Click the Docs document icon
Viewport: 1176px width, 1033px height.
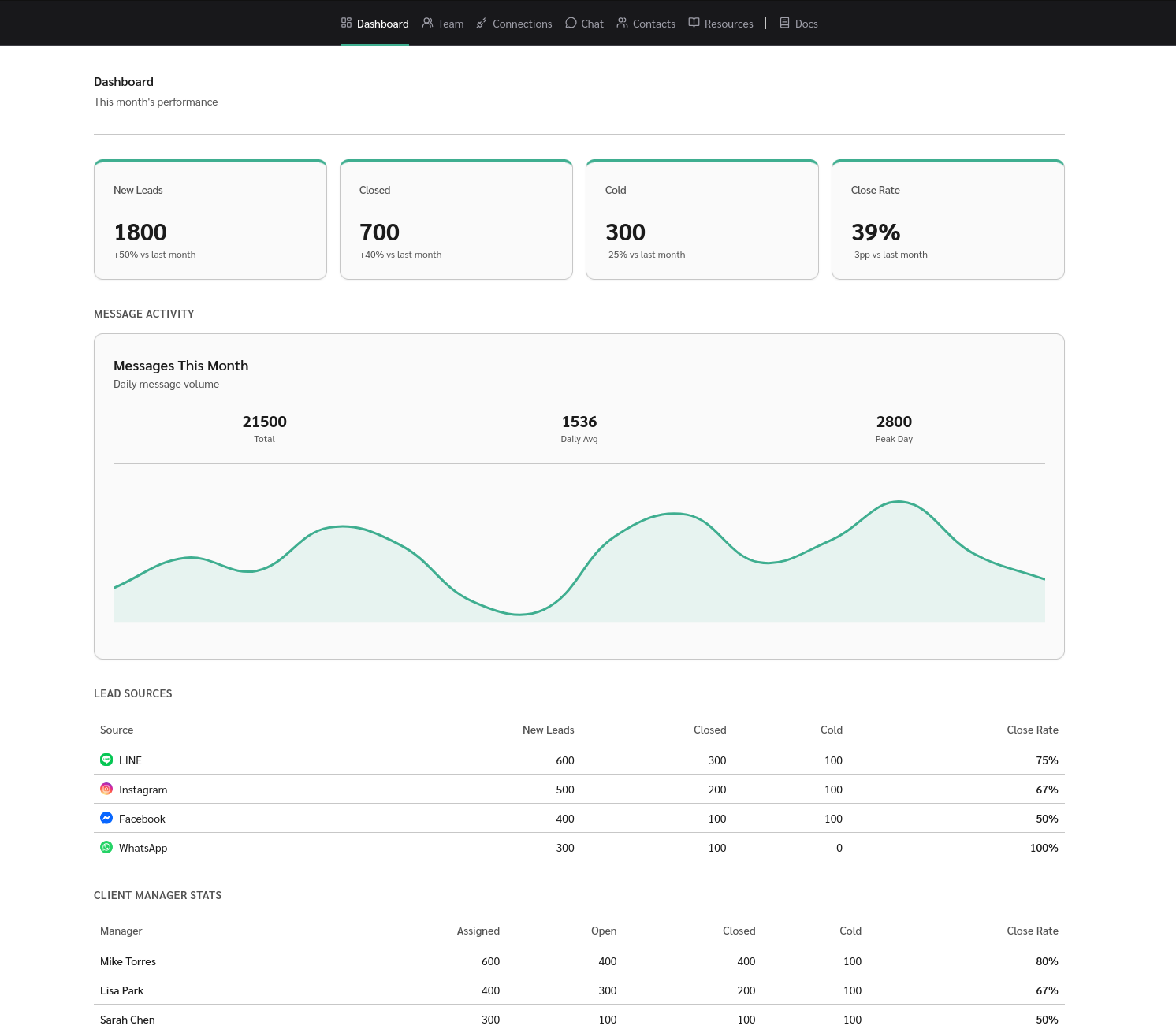(x=784, y=23)
